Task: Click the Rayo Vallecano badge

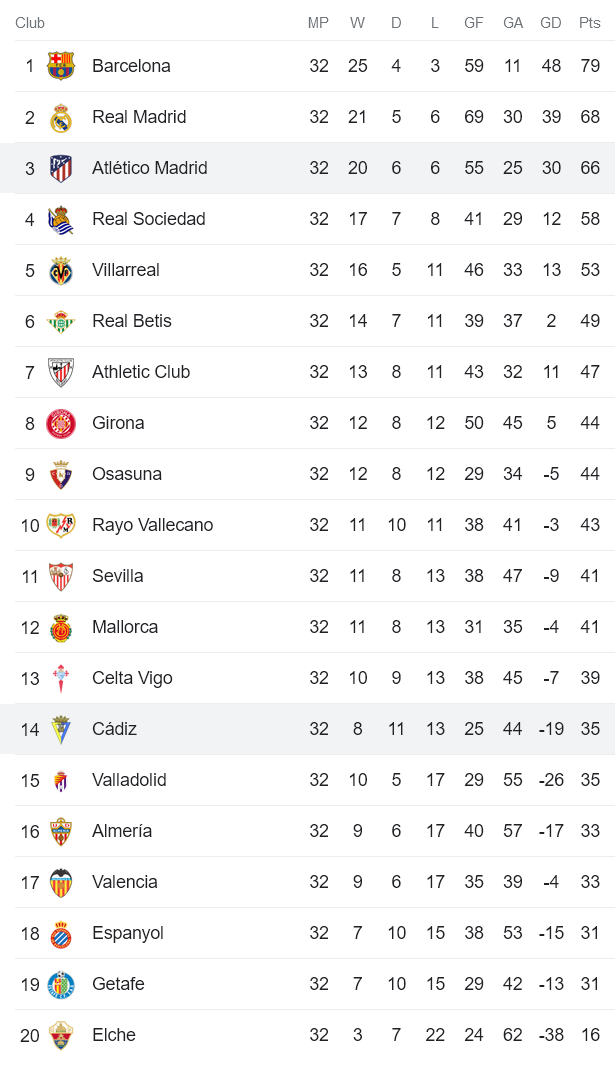Action: pos(61,525)
